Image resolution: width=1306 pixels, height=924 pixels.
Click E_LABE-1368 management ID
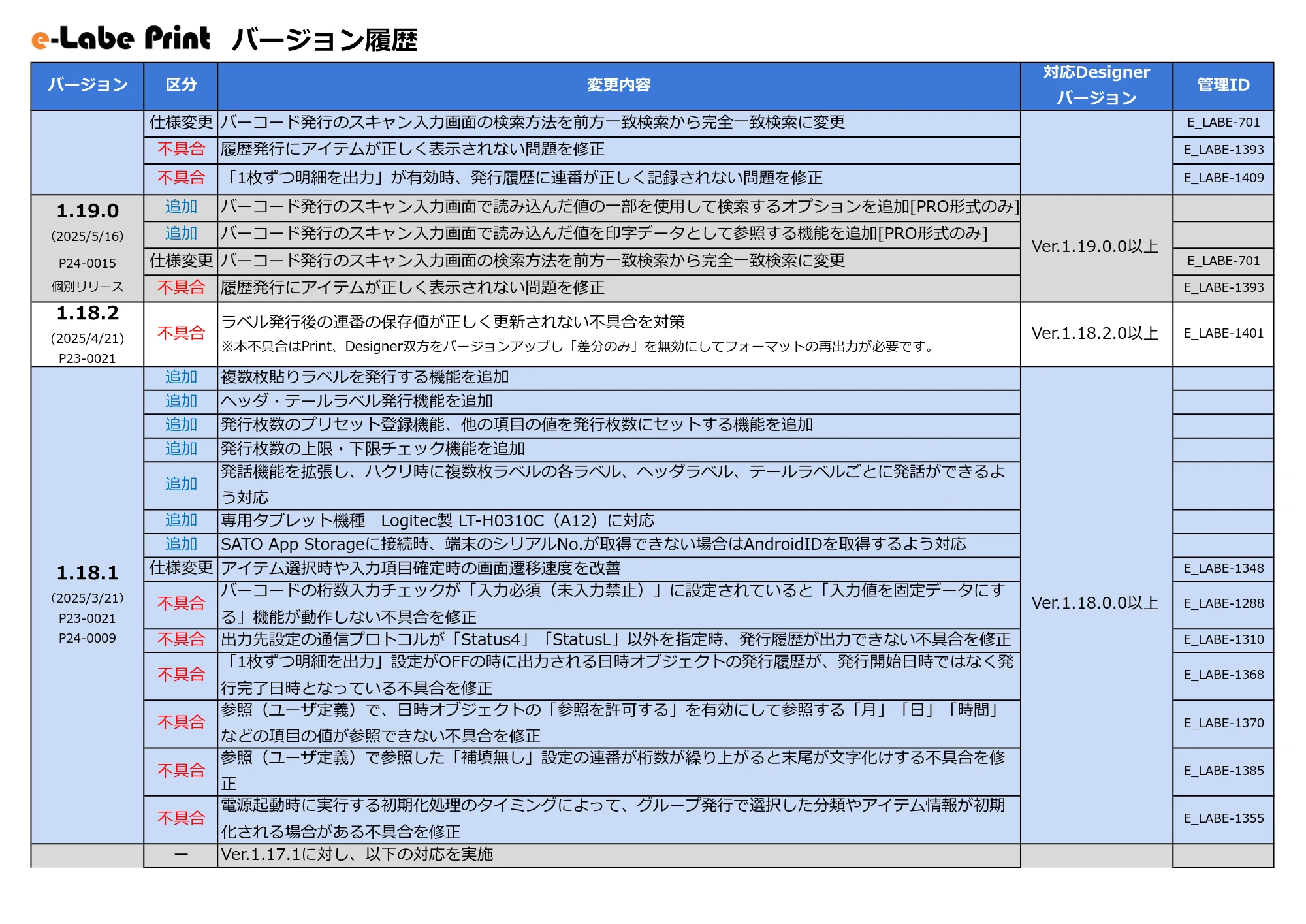tap(1223, 676)
